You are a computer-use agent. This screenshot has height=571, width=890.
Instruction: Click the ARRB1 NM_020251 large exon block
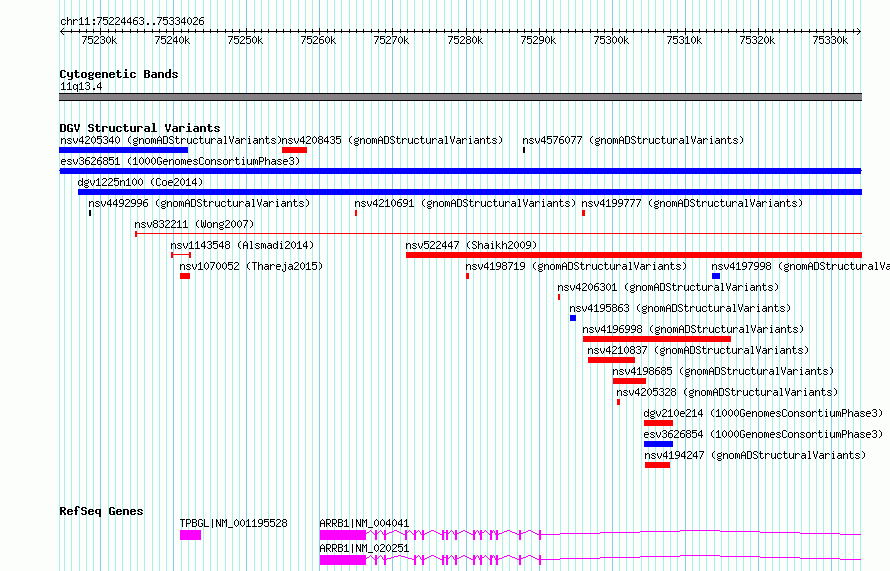pyautogui.click(x=343, y=560)
